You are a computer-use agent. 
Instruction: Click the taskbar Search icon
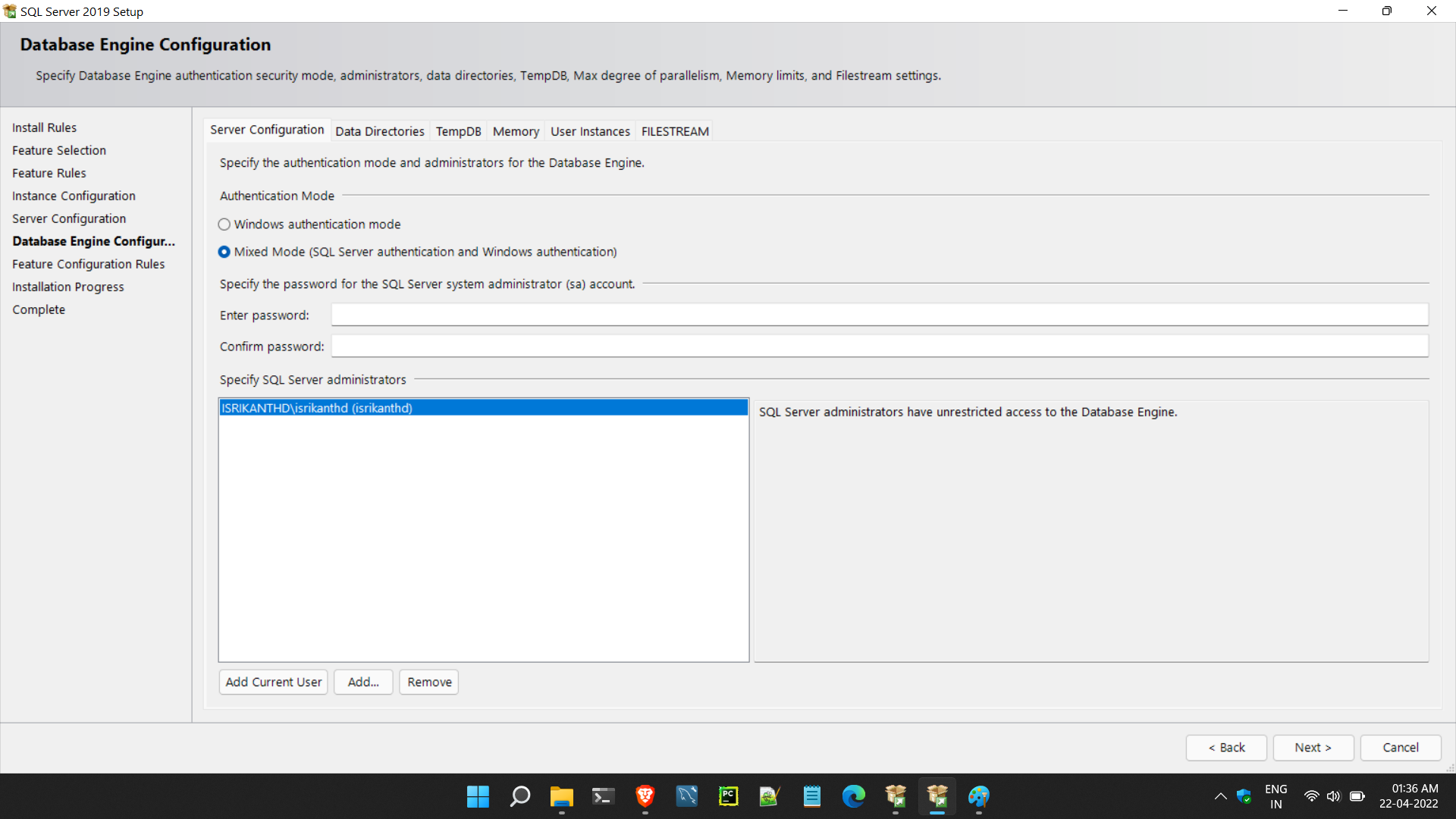click(x=520, y=796)
